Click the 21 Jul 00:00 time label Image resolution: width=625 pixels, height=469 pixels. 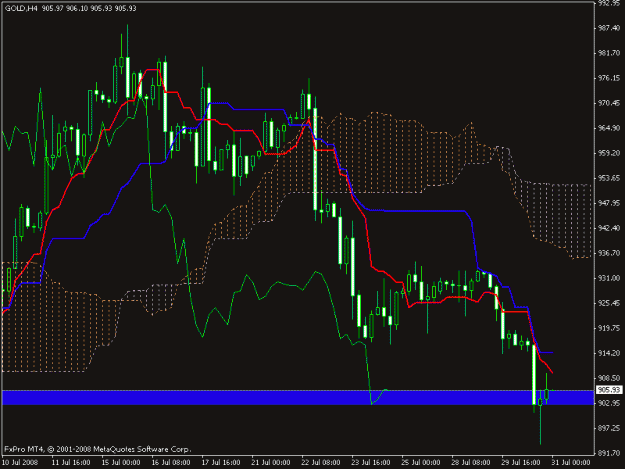tap(271, 462)
